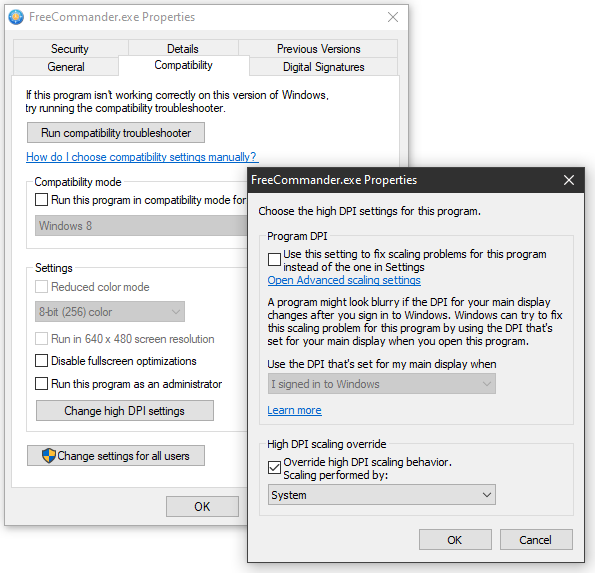Viewport: 595px width, 573px height.
Task: Expand the I signed in to Windows dropdown
Action: 381,384
